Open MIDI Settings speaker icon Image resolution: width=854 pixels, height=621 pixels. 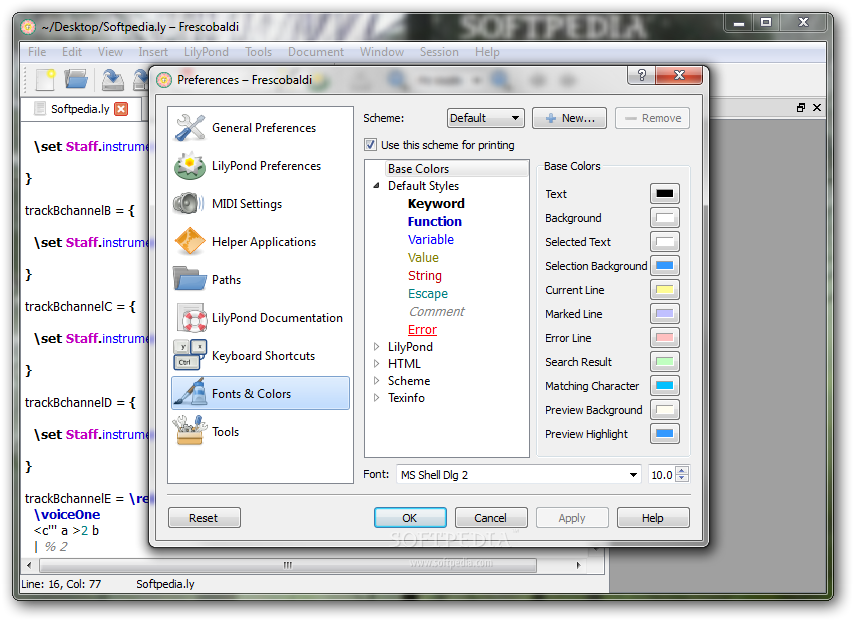(189, 204)
